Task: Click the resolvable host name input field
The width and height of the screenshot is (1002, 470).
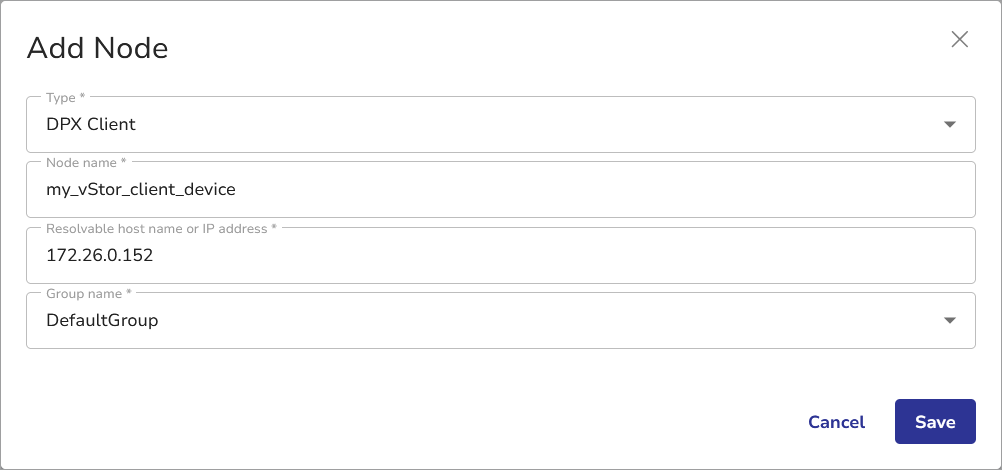Action: [x=500, y=256]
